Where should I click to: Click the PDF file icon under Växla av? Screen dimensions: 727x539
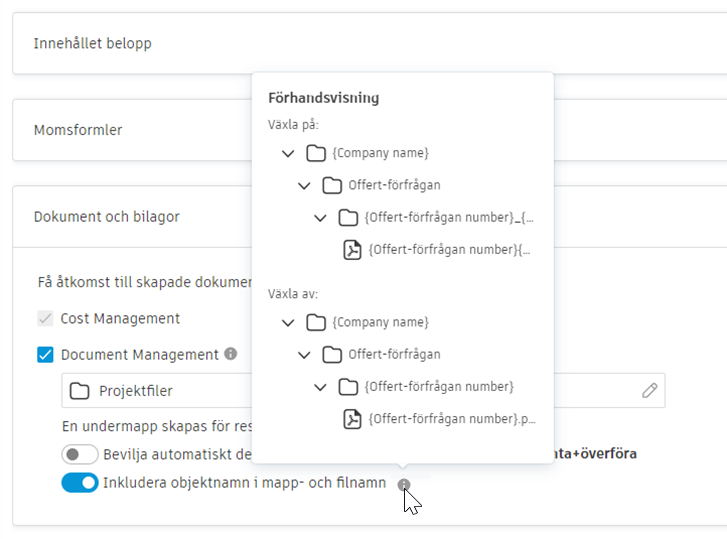352,419
